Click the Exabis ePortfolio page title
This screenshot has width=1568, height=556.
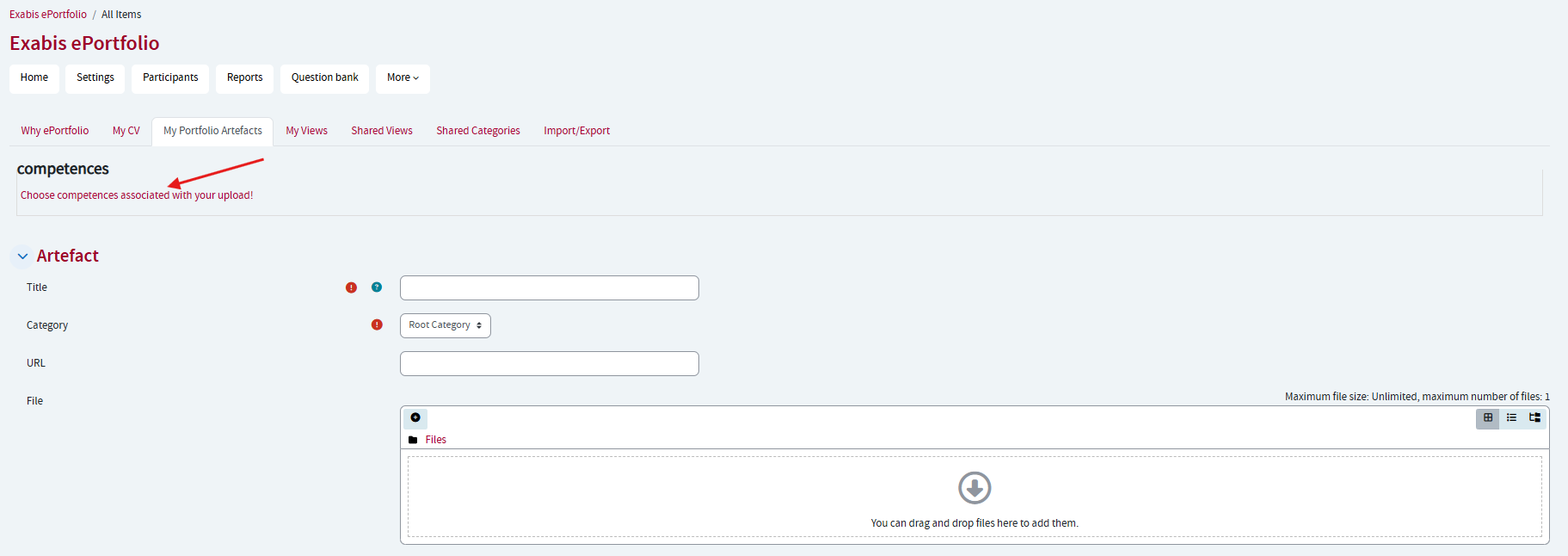pos(84,43)
